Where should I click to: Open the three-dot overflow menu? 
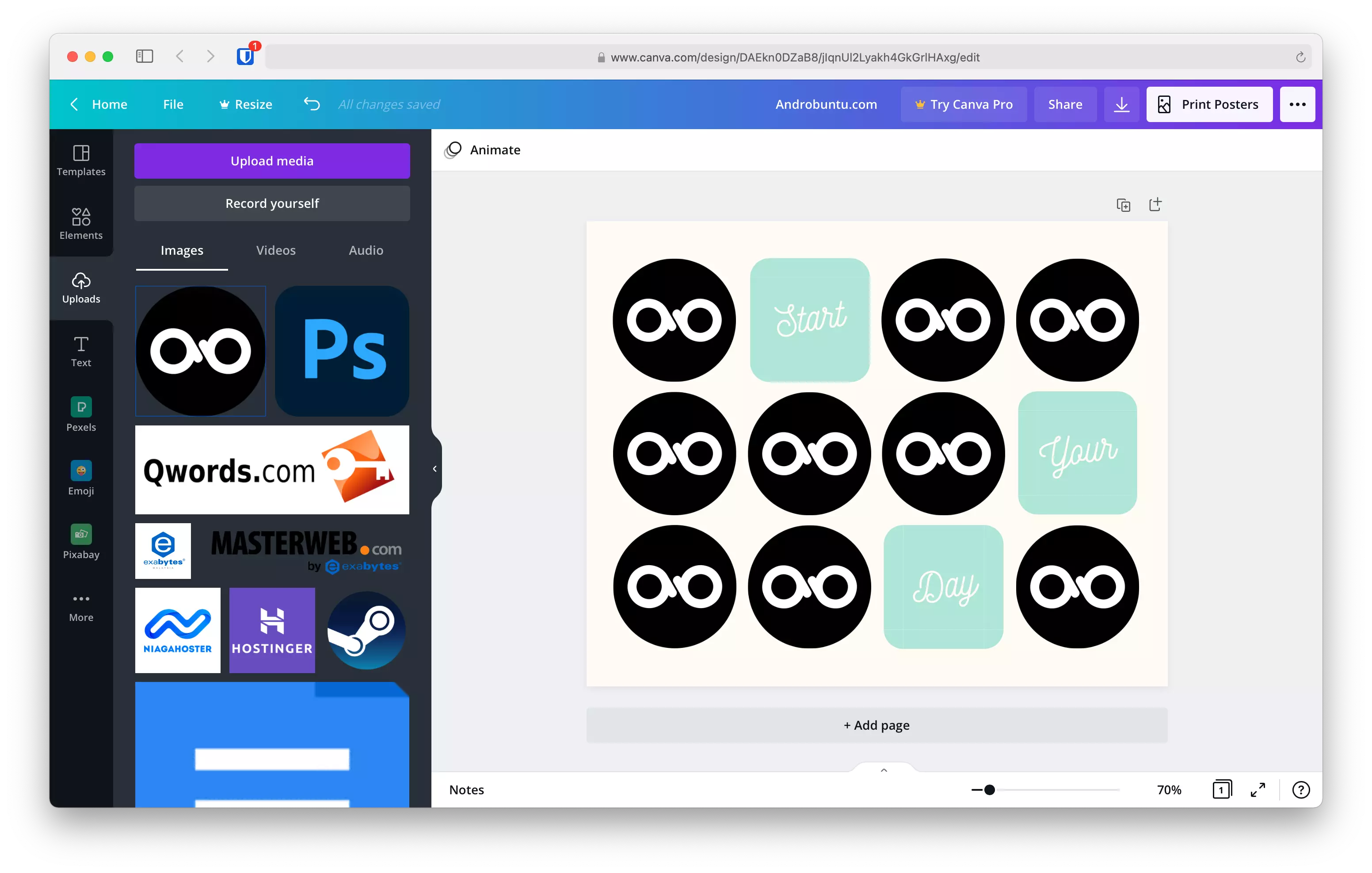click(1297, 104)
